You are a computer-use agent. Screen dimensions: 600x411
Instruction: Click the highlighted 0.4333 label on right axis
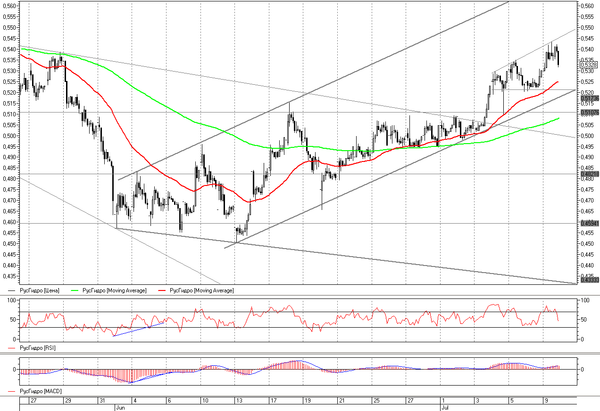point(589,280)
